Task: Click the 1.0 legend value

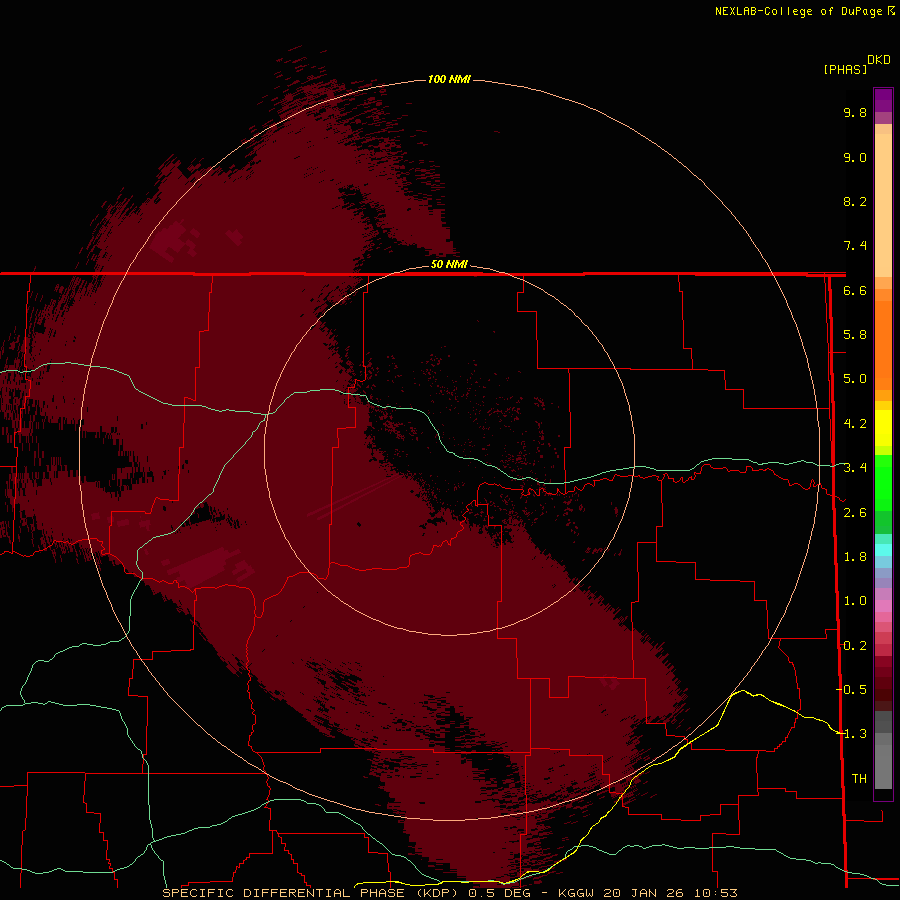Action: click(x=855, y=601)
